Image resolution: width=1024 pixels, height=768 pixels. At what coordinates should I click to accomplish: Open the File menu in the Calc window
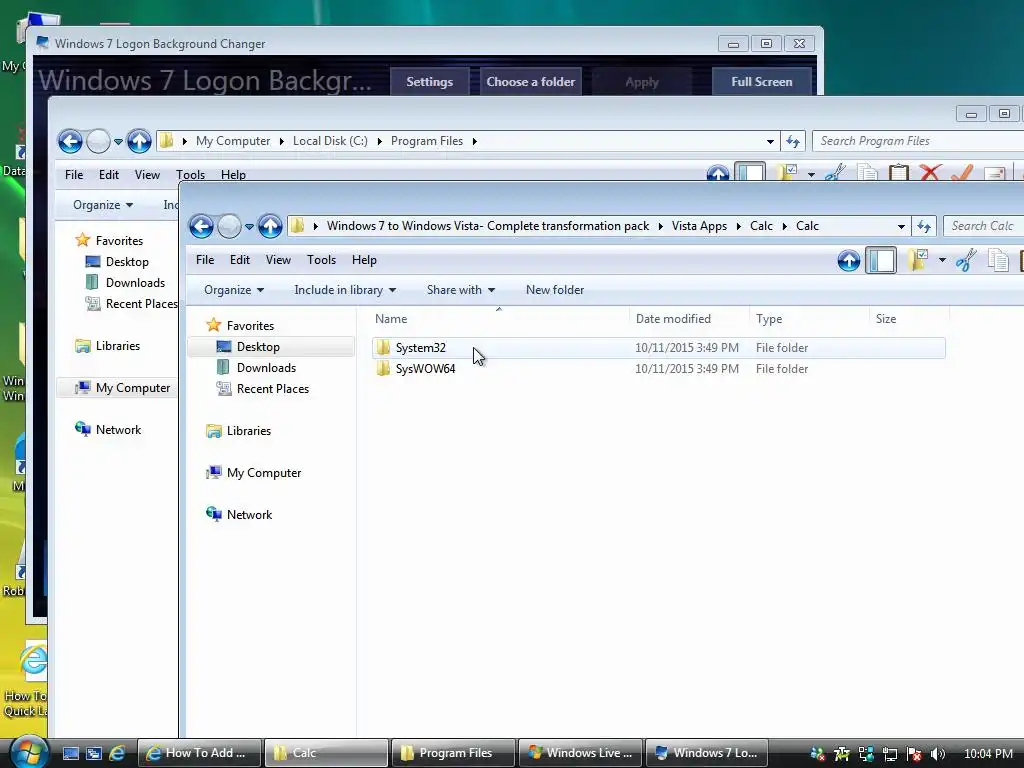pos(205,260)
